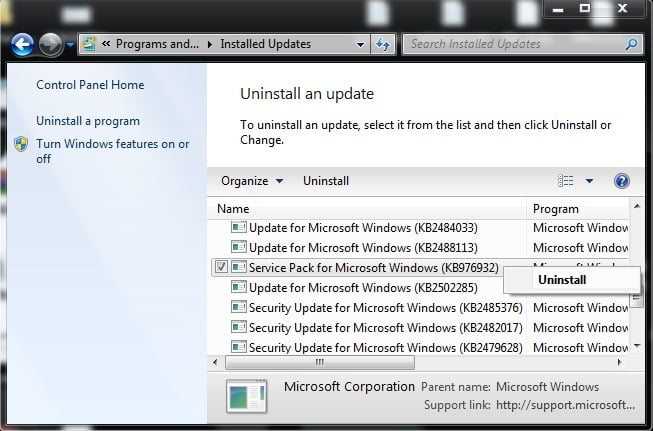
Task: Select Security Update (KB2479628) row
Action: click(x=386, y=348)
